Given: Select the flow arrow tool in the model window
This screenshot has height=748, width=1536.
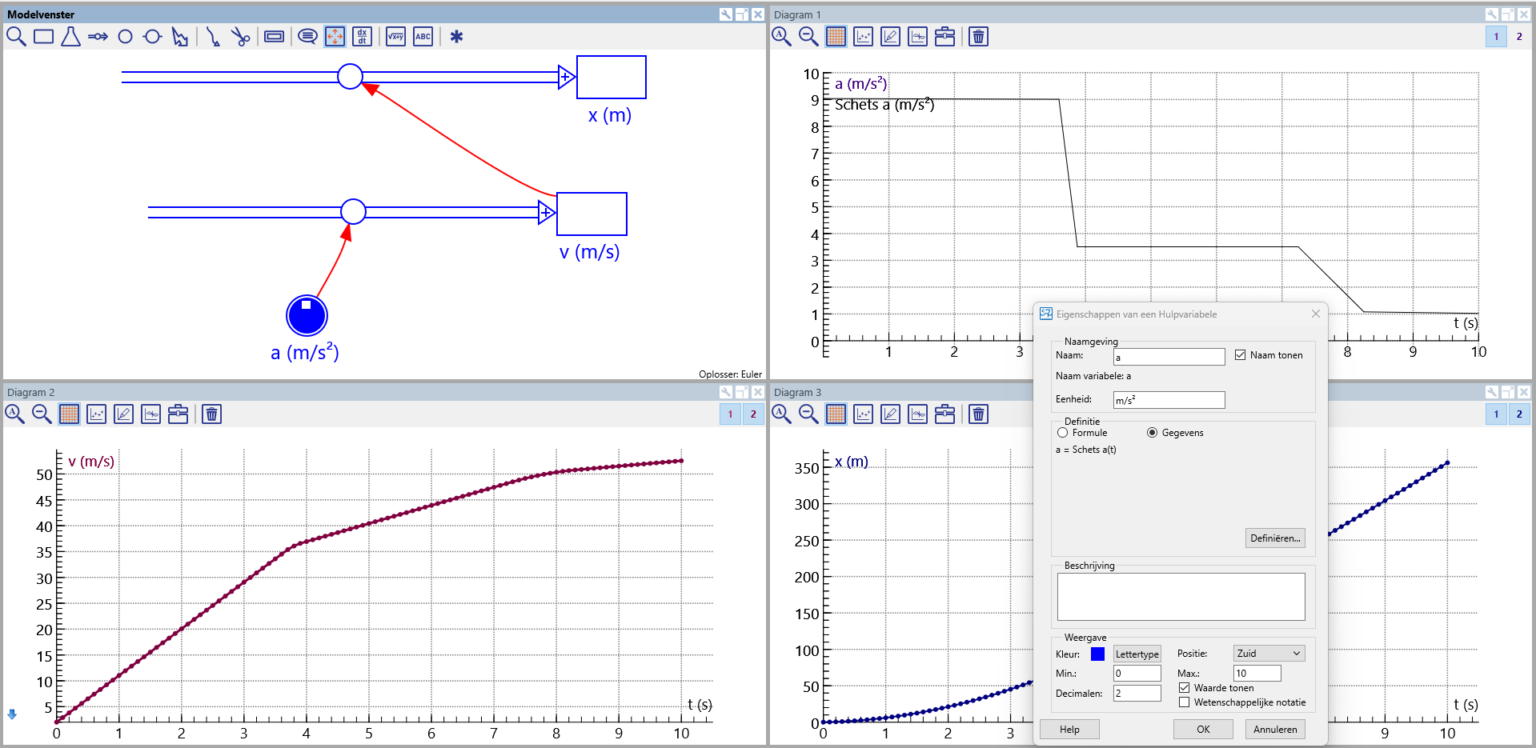Looking at the screenshot, I should click(97, 36).
